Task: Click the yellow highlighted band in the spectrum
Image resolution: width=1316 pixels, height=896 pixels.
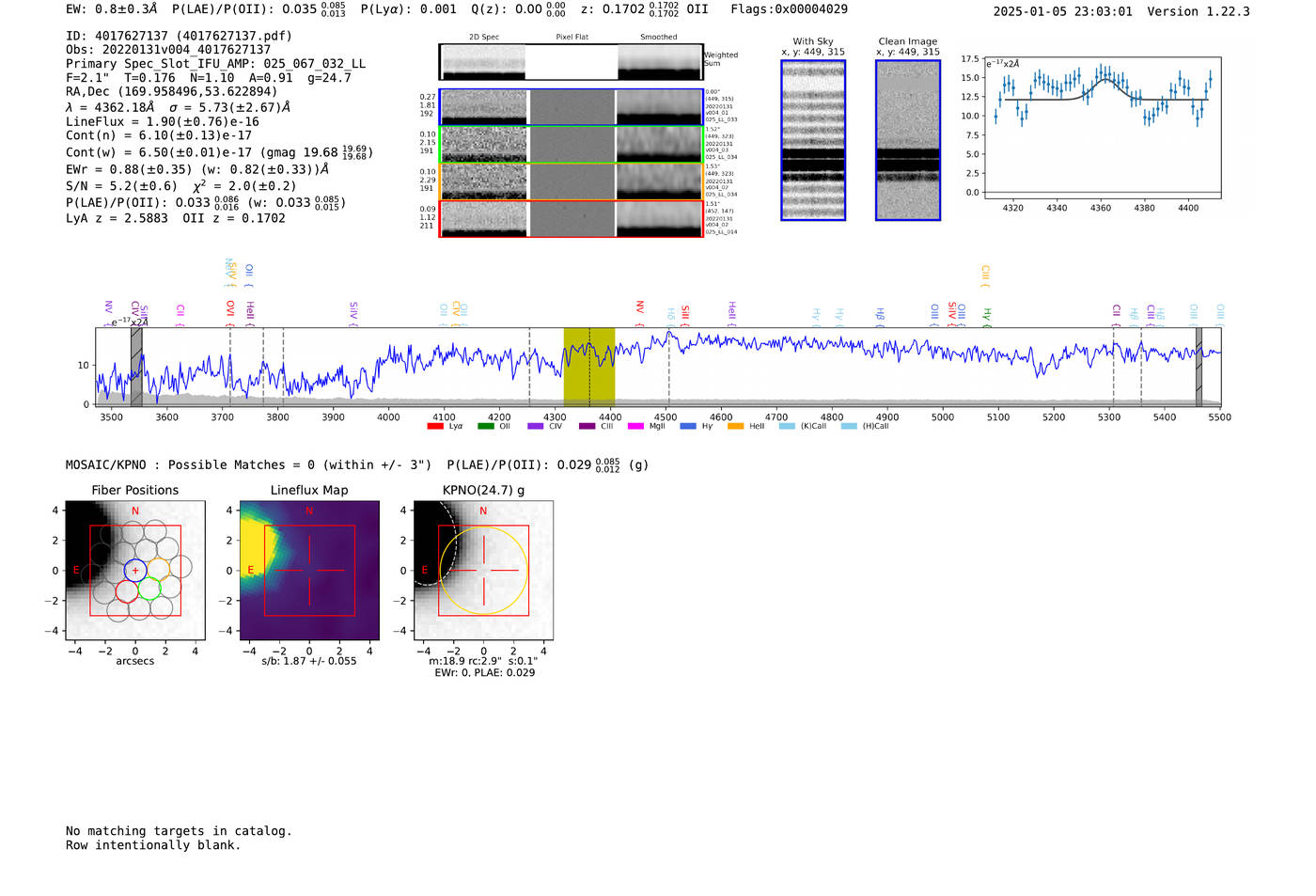Action: (x=589, y=367)
